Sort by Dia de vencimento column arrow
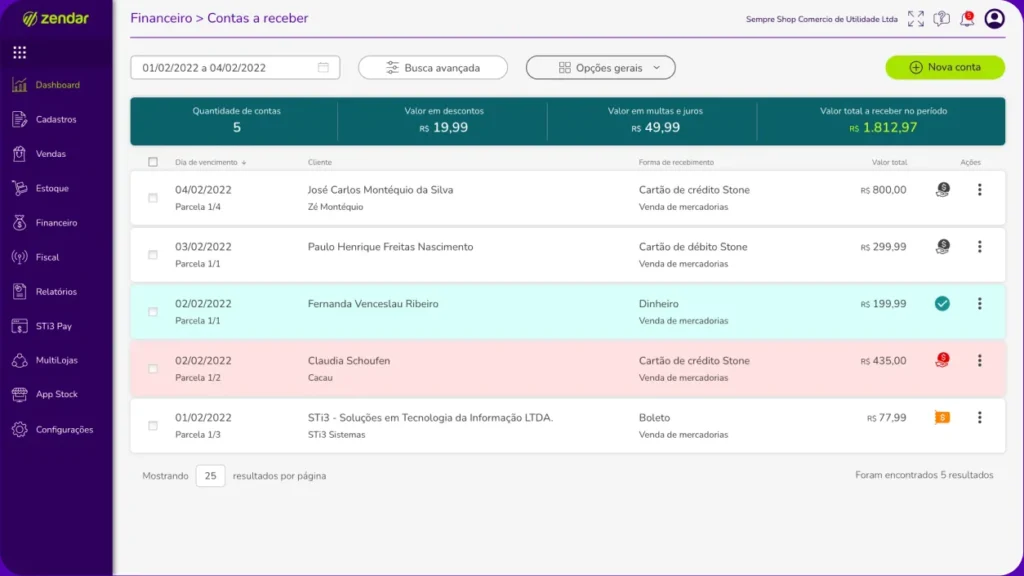Screen dimensions: 1024x576 pos(244,162)
